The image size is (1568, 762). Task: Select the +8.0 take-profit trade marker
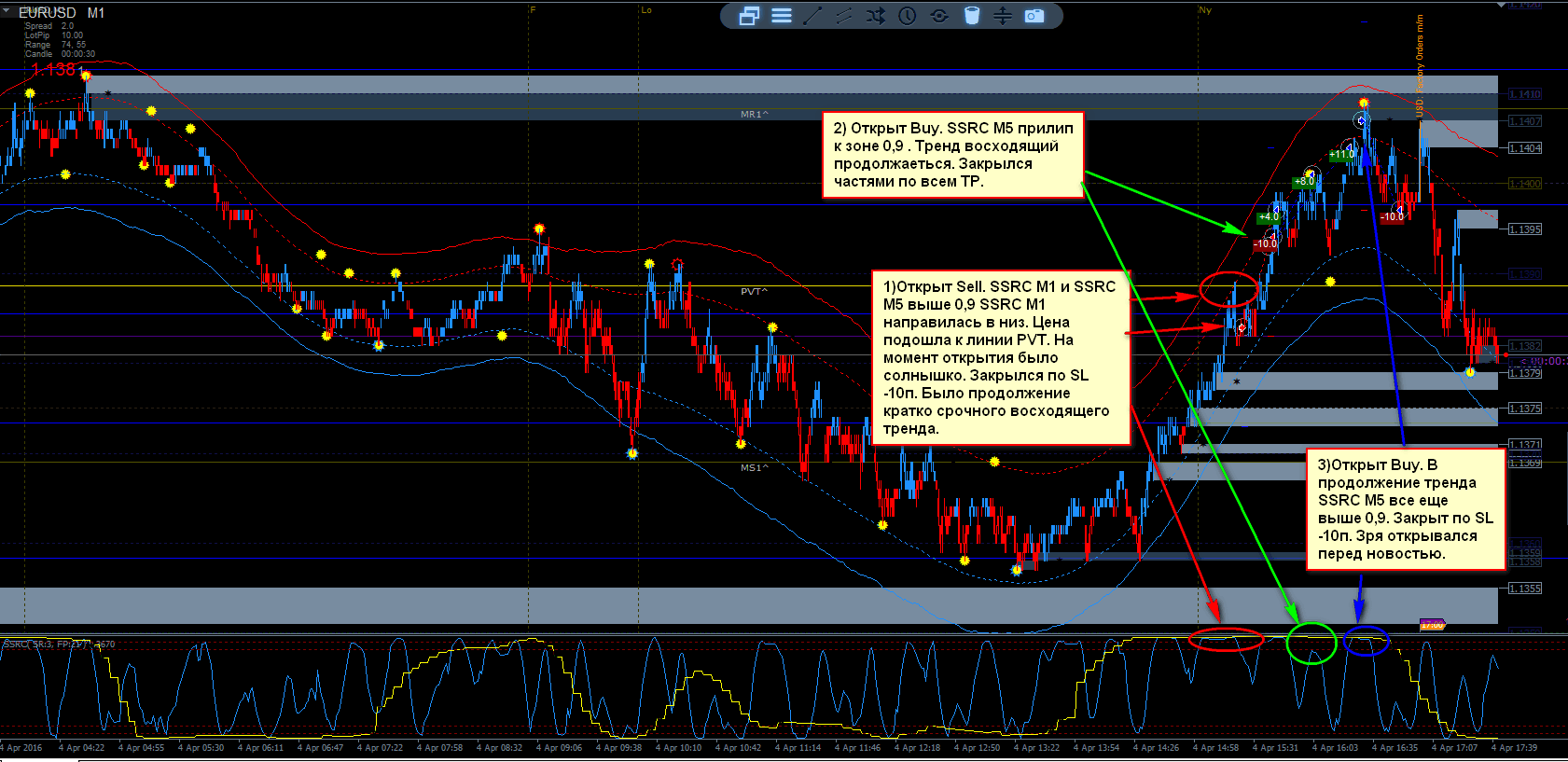pyautogui.click(x=1304, y=182)
